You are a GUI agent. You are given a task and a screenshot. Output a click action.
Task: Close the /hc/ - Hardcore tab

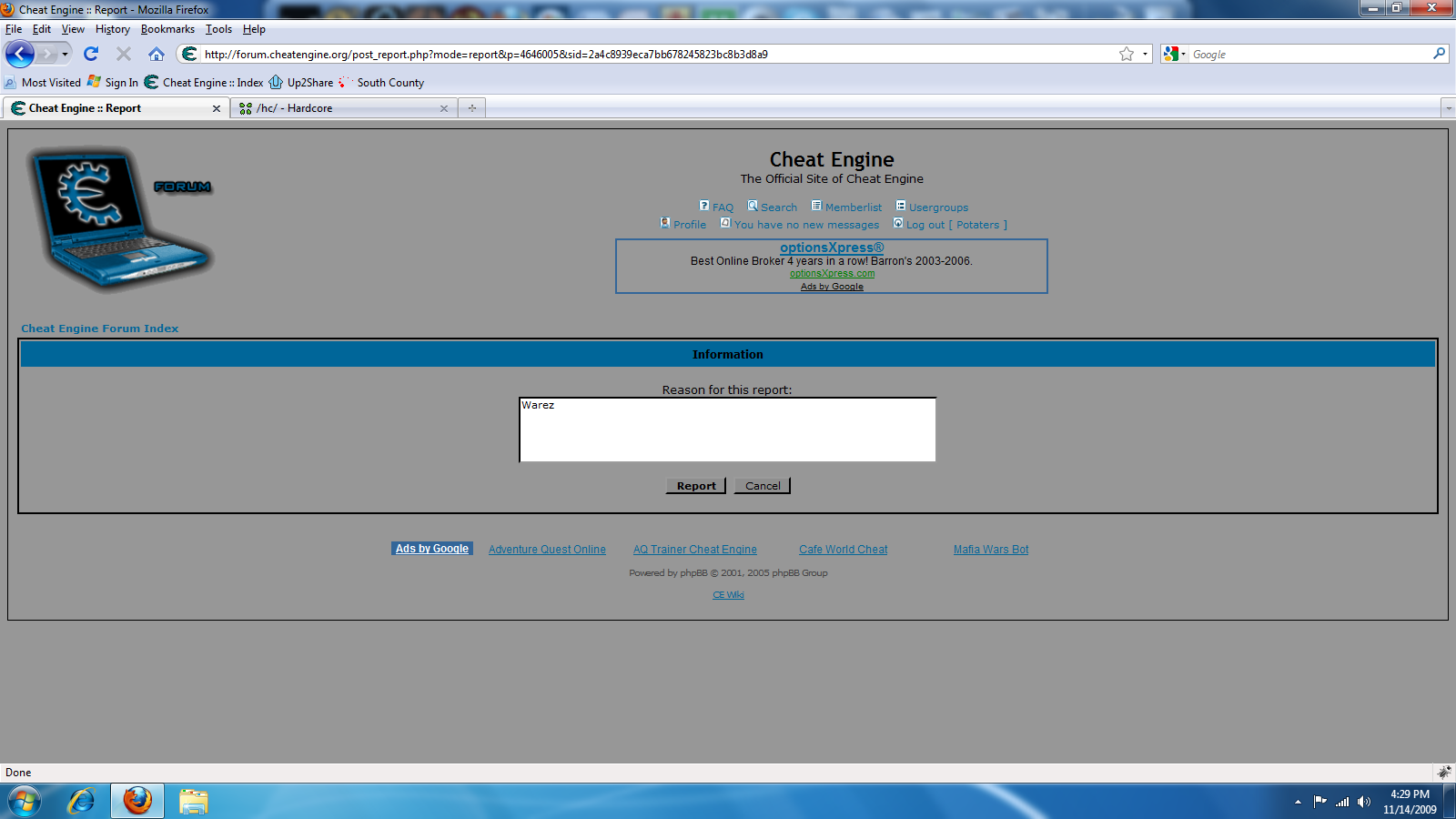(x=444, y=108)
